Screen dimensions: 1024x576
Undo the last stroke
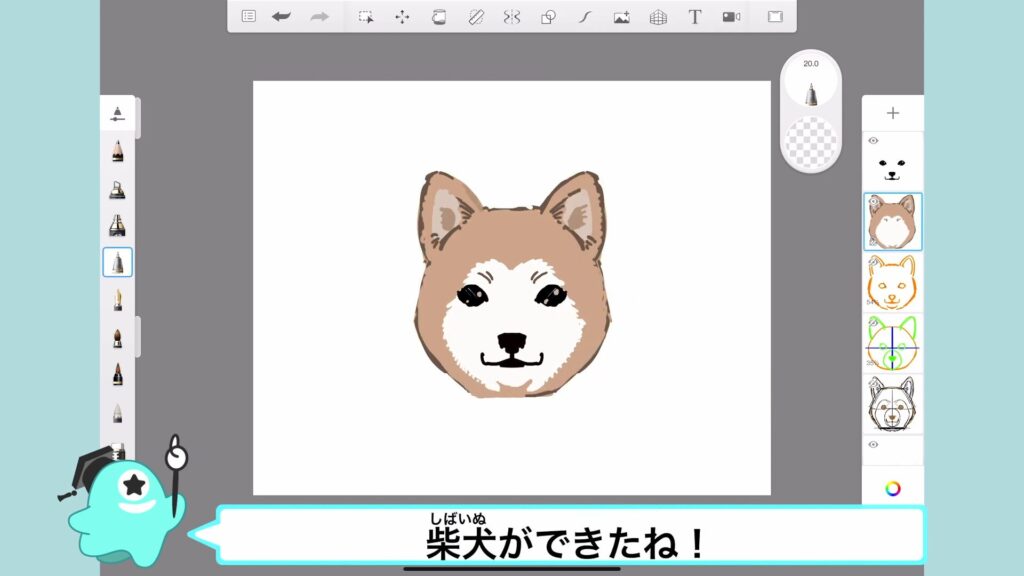282,16
